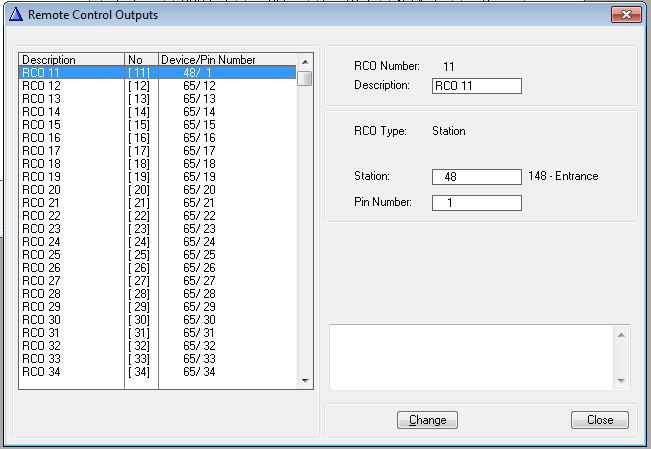651x449 pixels.
Task: Click inside the empty notes text area
Action: tap(470, 356)
